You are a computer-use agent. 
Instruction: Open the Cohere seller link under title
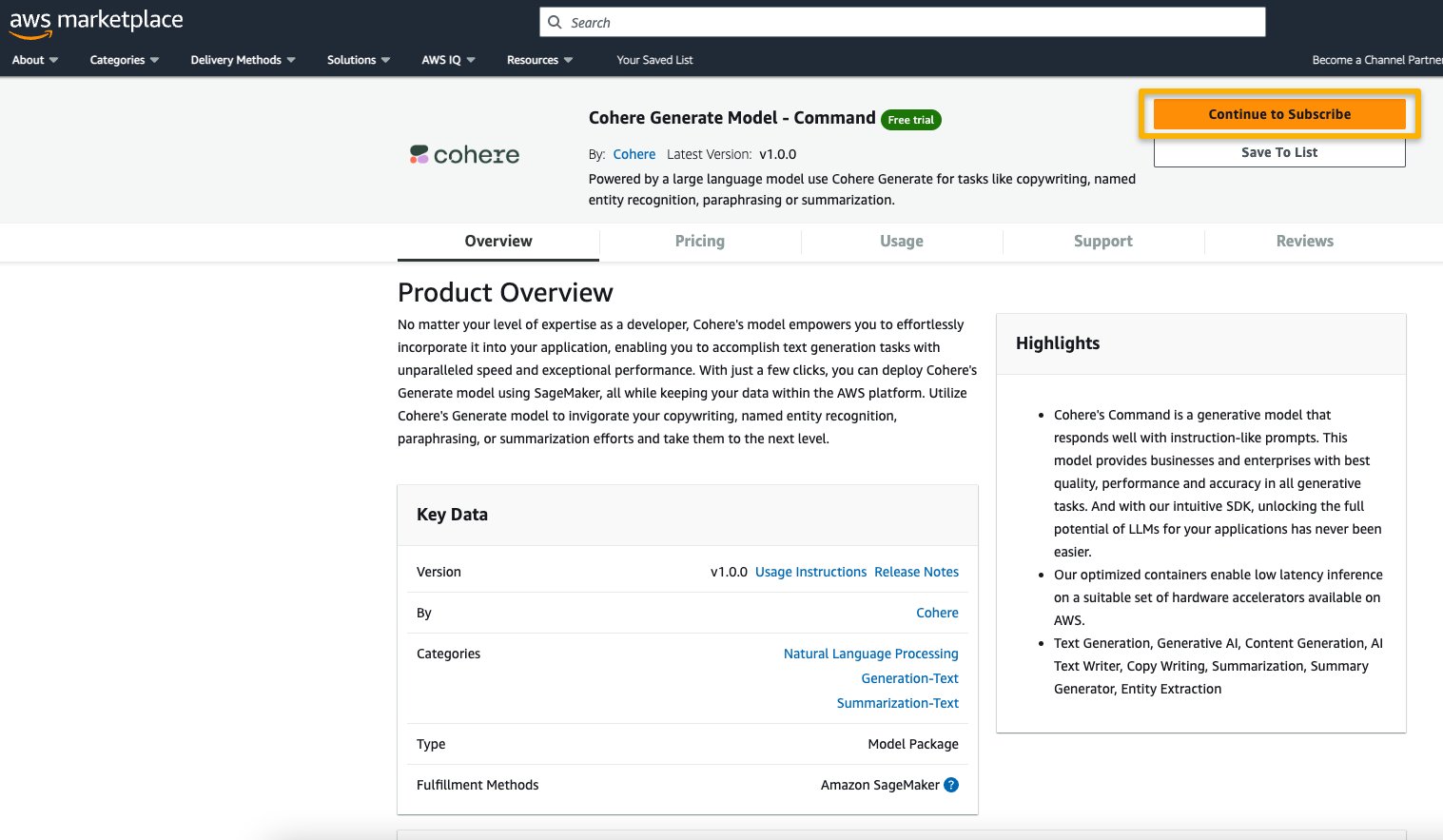pyautogui.click(x=634, y=154)
